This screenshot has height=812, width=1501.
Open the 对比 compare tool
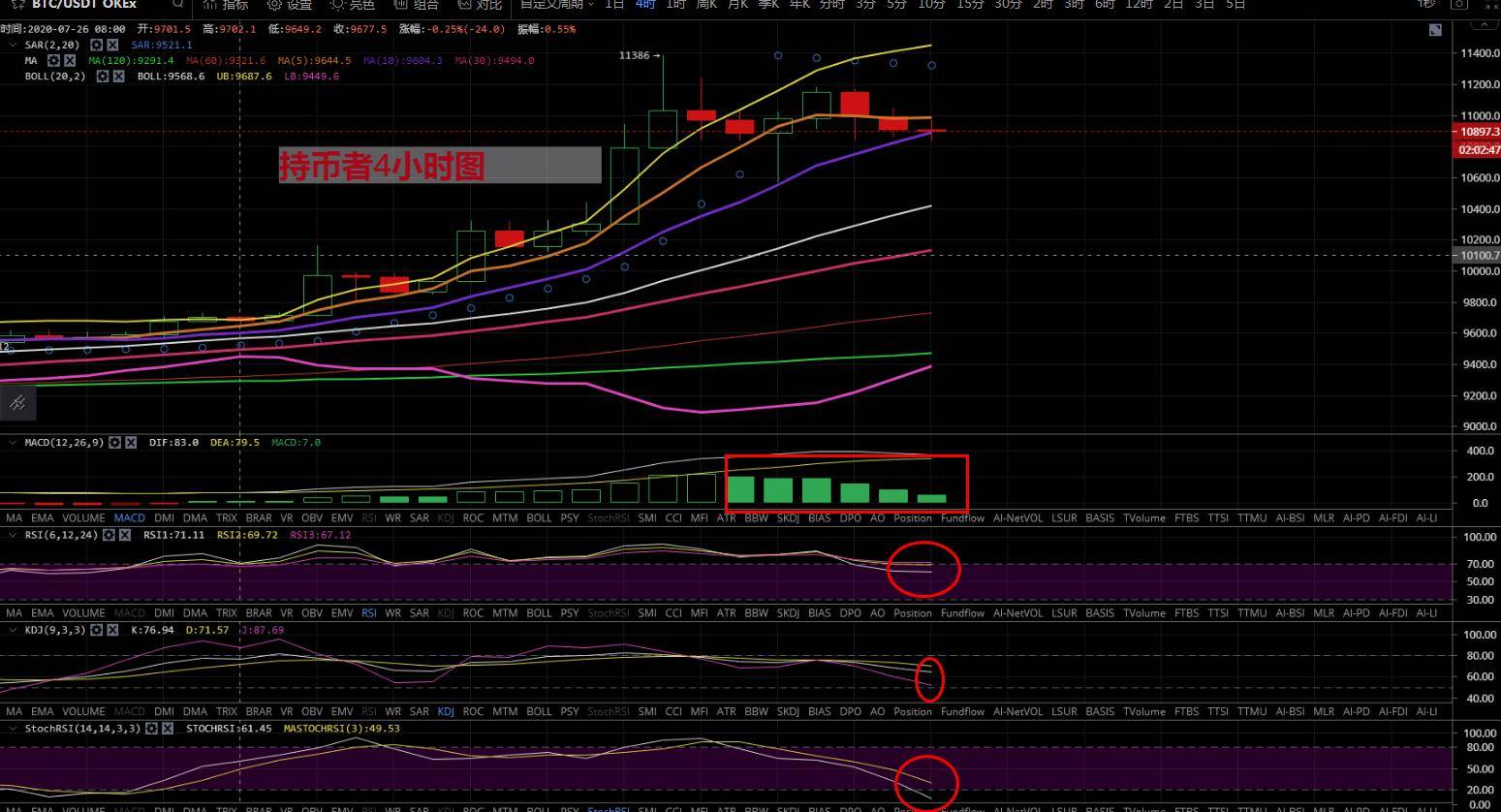pos(480,4)
